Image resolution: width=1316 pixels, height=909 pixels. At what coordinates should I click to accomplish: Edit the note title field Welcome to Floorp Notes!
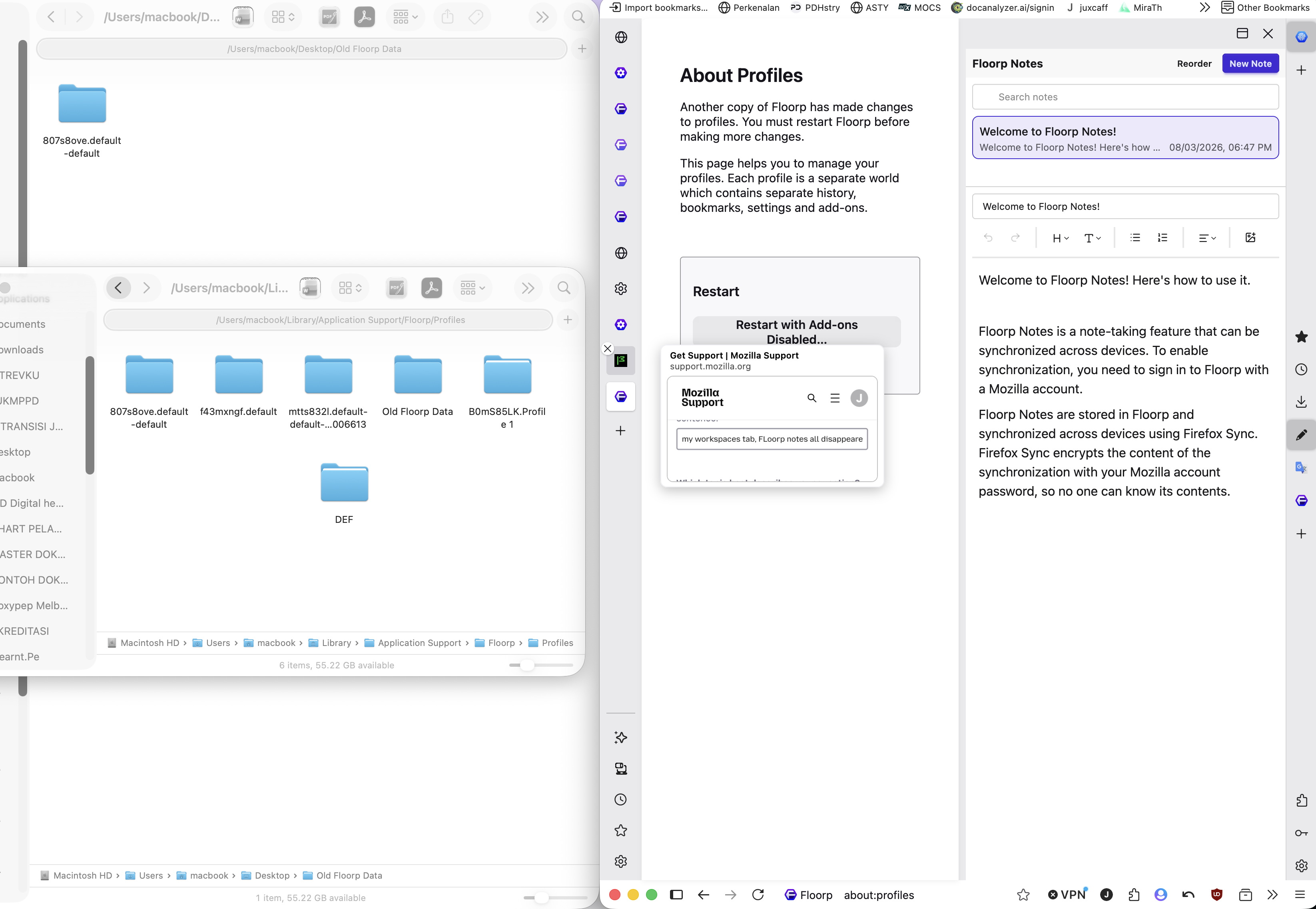pyautogui.click(x=1125, y=206)
